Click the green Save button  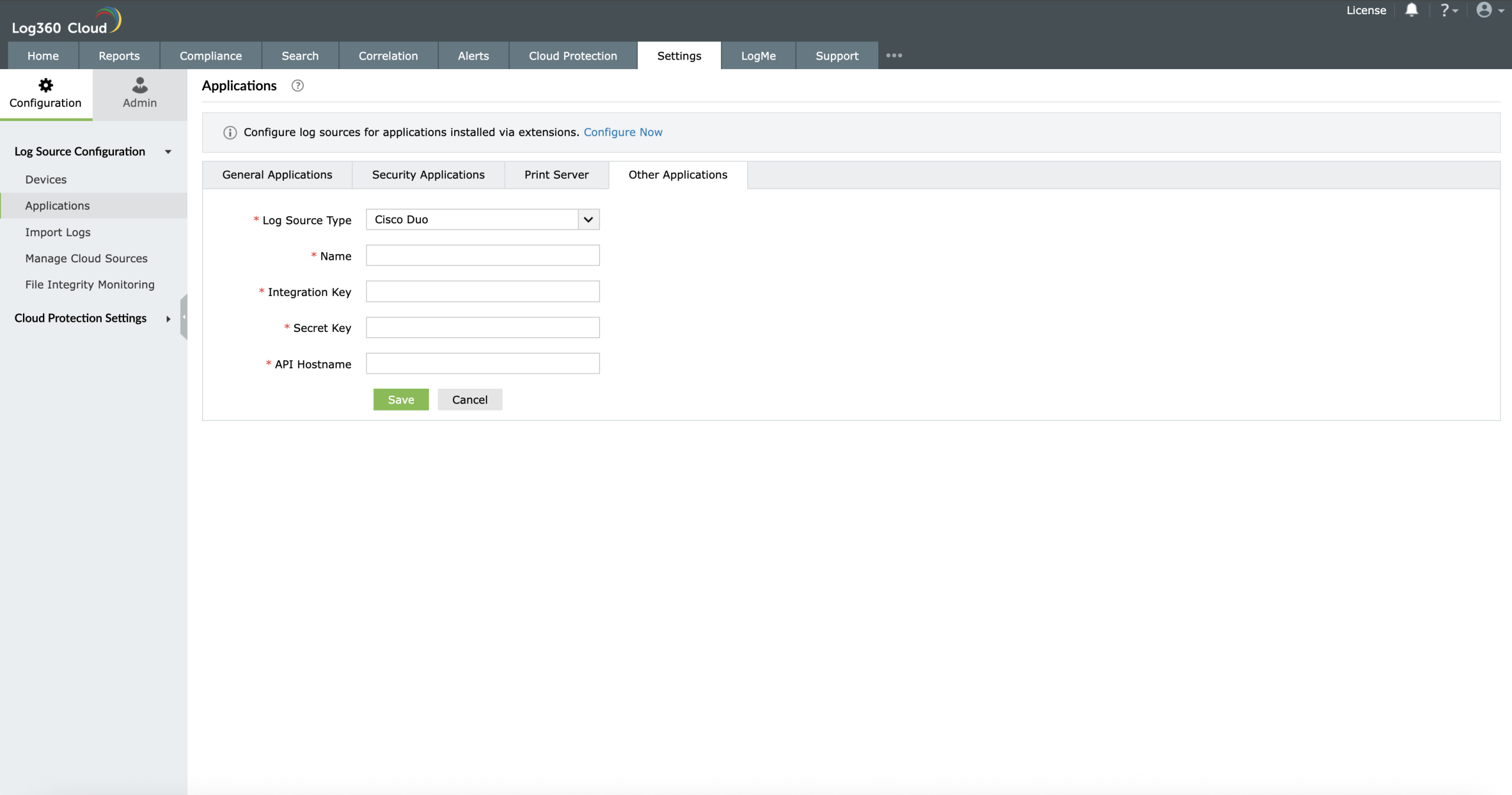pos(400,400)
